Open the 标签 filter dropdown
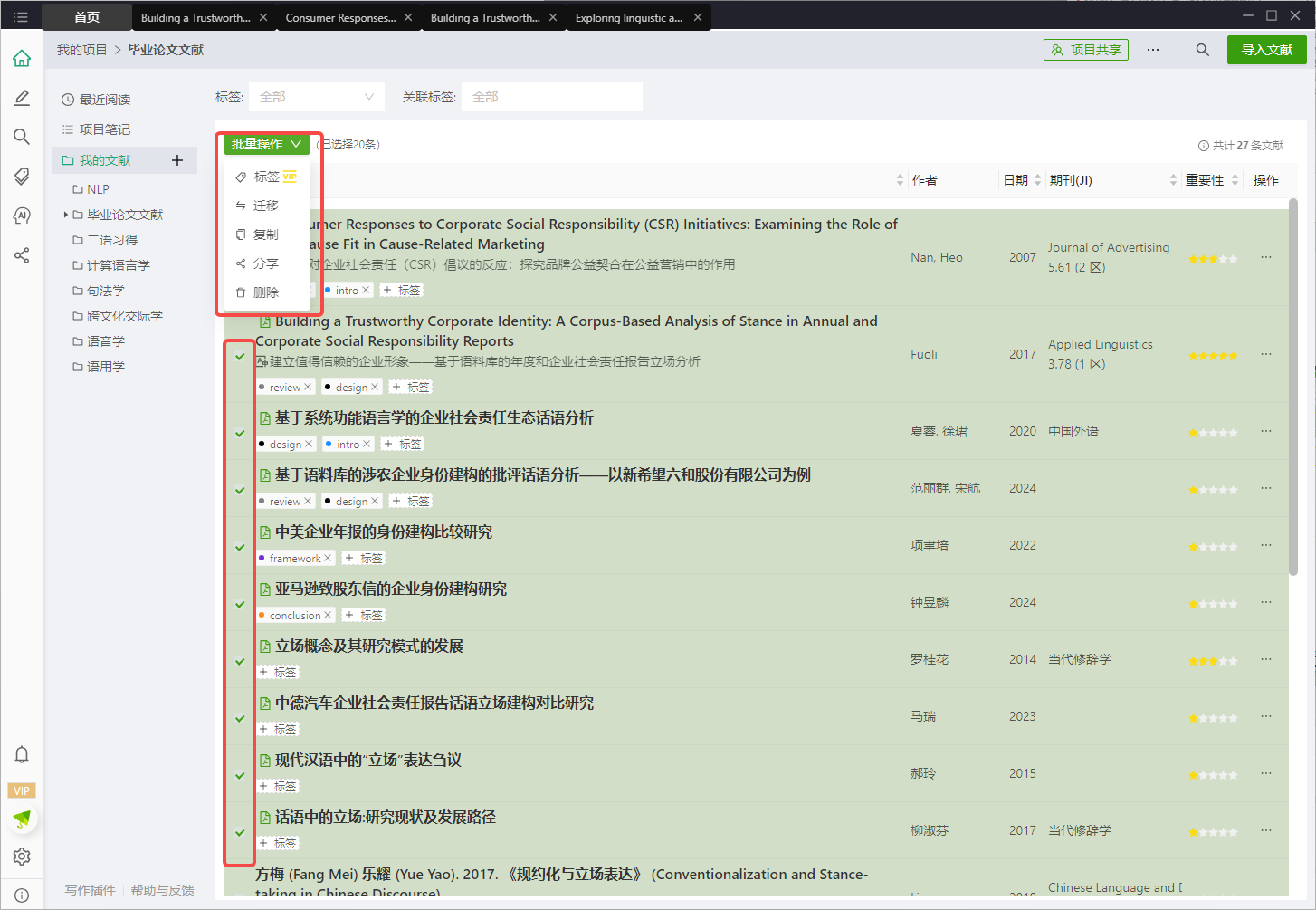This screenshot has height=910, width=1316. point(317,97)
